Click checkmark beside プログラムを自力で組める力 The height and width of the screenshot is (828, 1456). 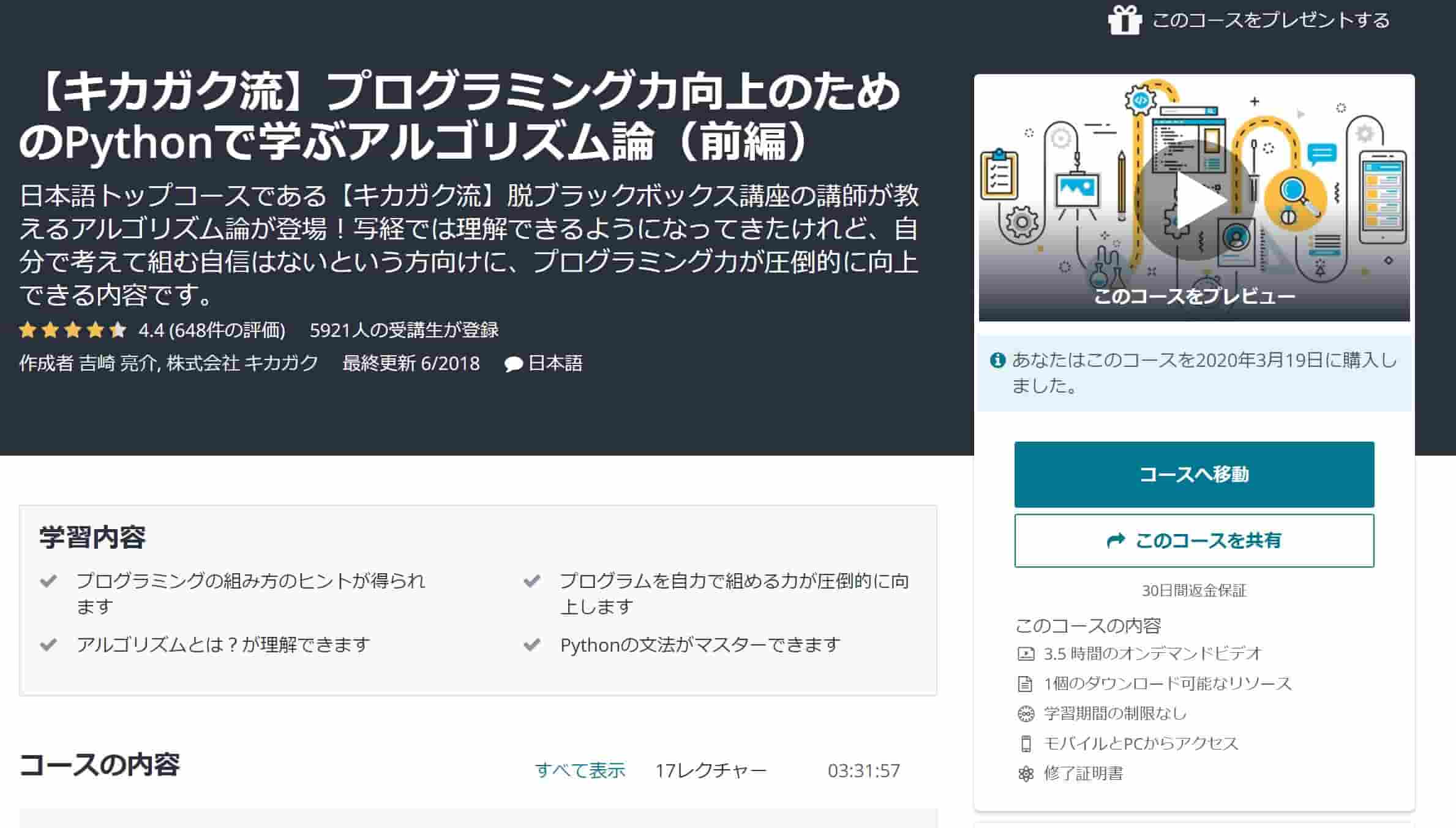(x=532, y=581)
